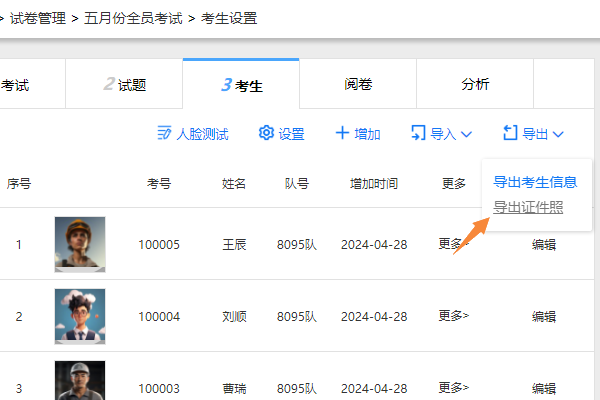Click the name 刘顺
The image size is (600, 400).
234,317
